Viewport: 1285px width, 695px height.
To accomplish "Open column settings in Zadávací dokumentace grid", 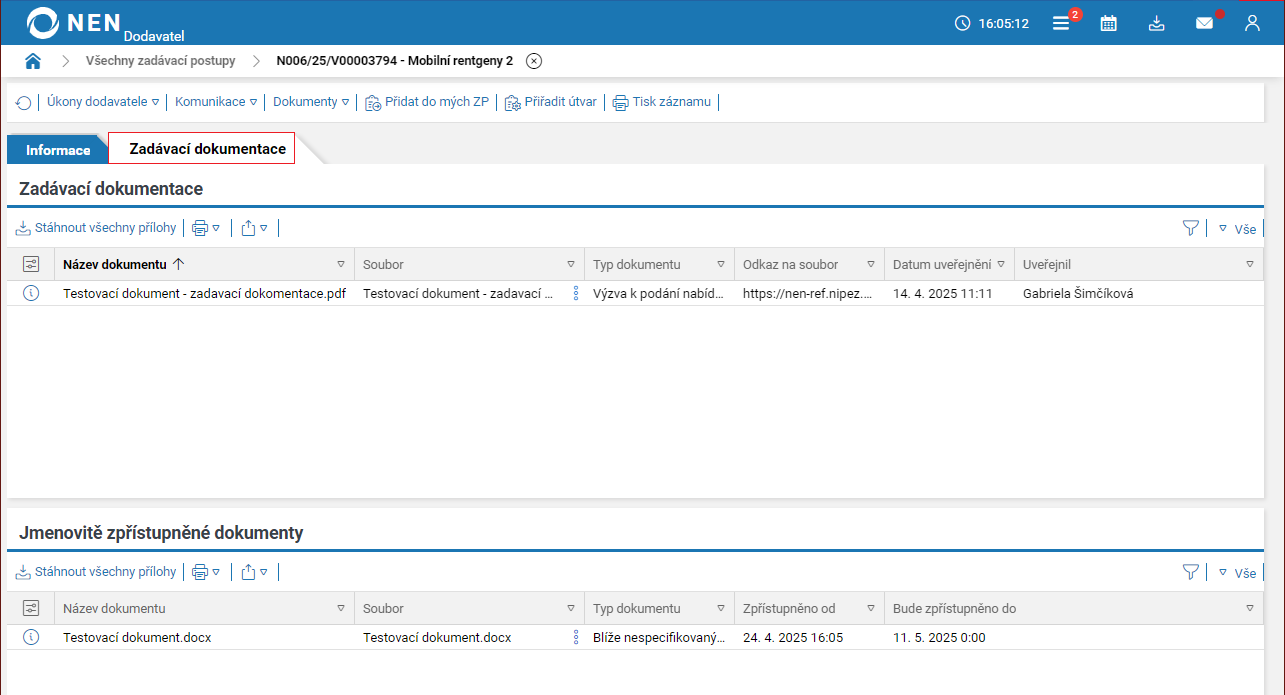I will pos(31,264).
